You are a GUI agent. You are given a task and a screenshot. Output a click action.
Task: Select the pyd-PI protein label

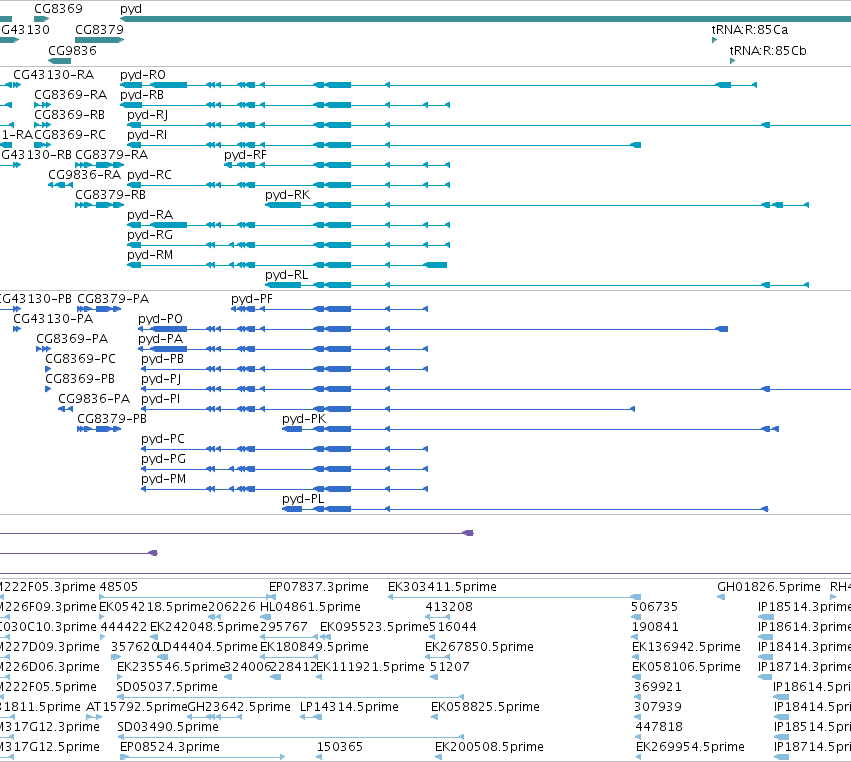click(x=161, y=399)
